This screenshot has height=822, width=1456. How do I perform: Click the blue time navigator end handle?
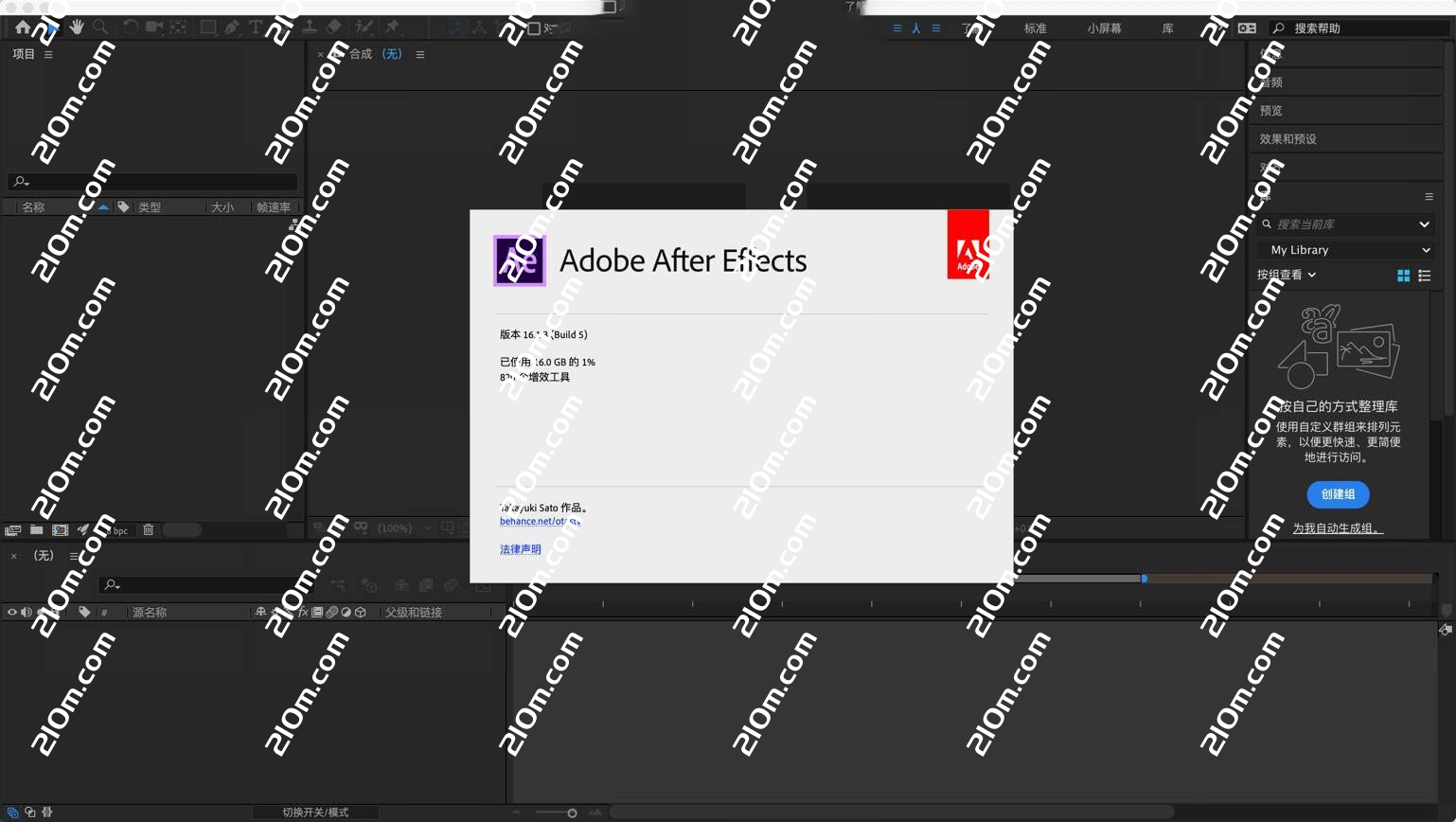pyautogui.click(x=1145, y=578)
